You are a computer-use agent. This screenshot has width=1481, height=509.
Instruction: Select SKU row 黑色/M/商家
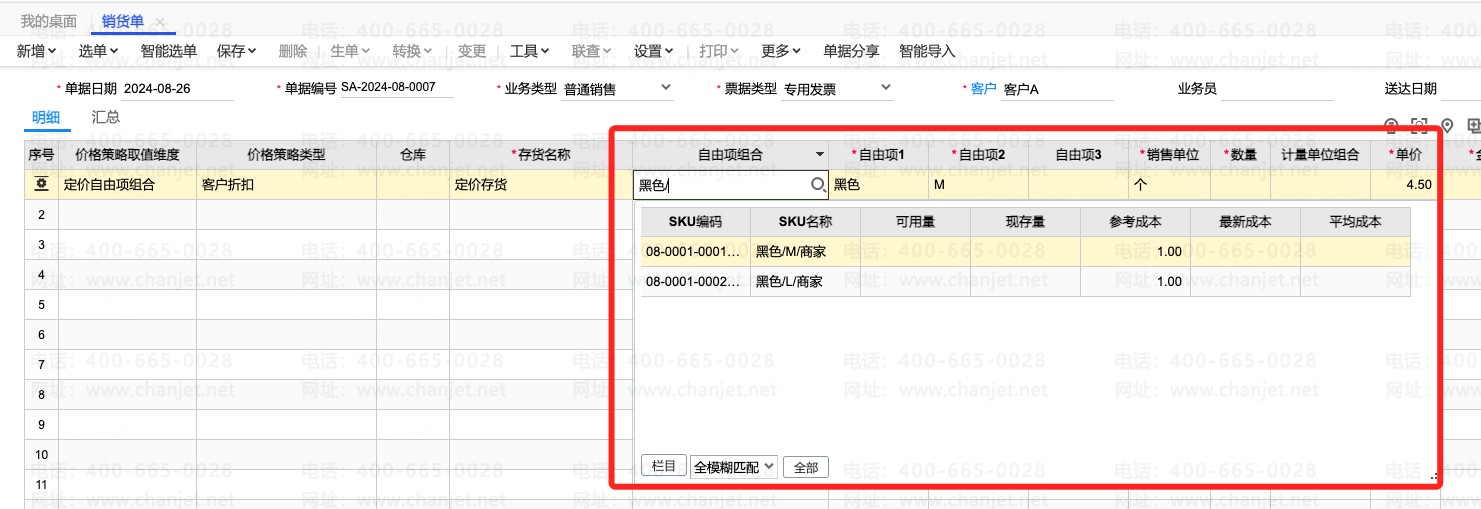[1025, 252]
